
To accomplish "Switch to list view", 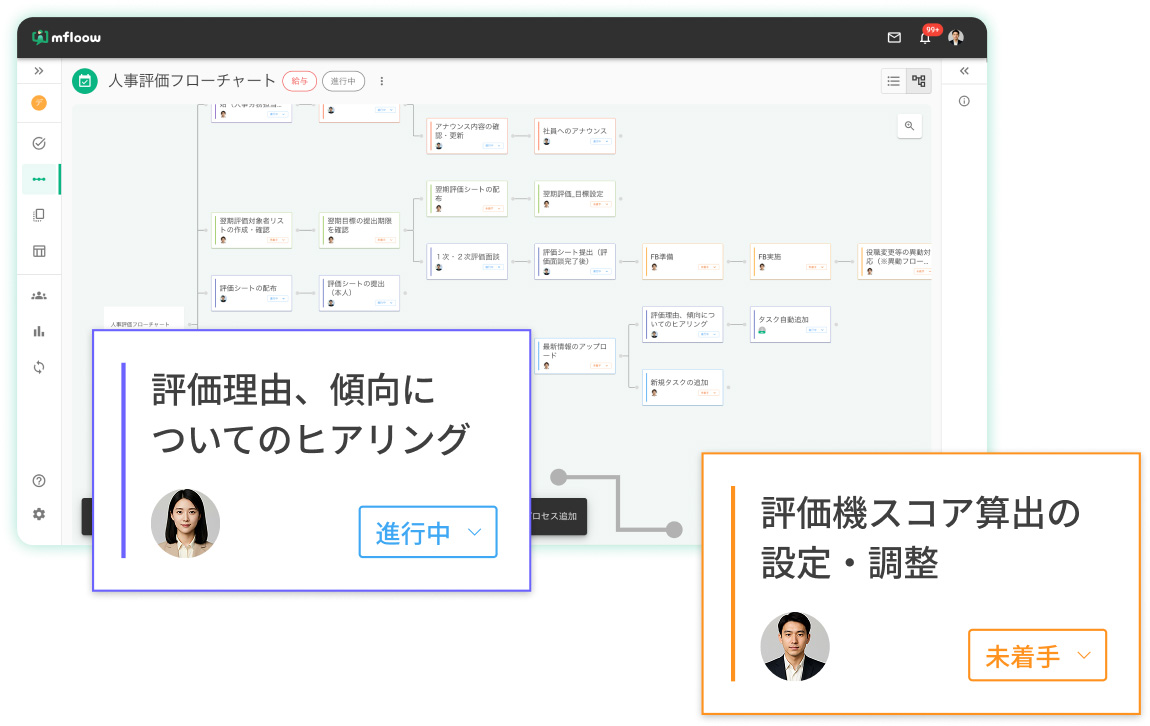I will pos(893,81).
